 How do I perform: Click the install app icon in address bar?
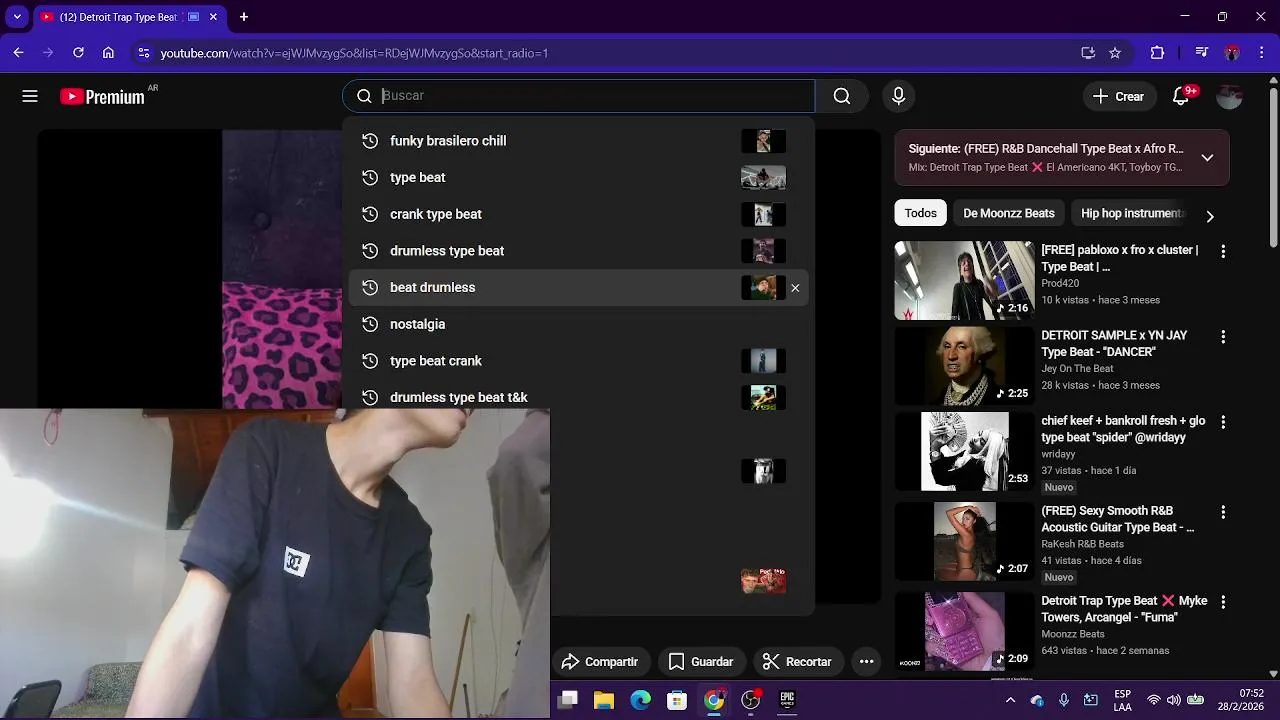tap(1088, 53)
